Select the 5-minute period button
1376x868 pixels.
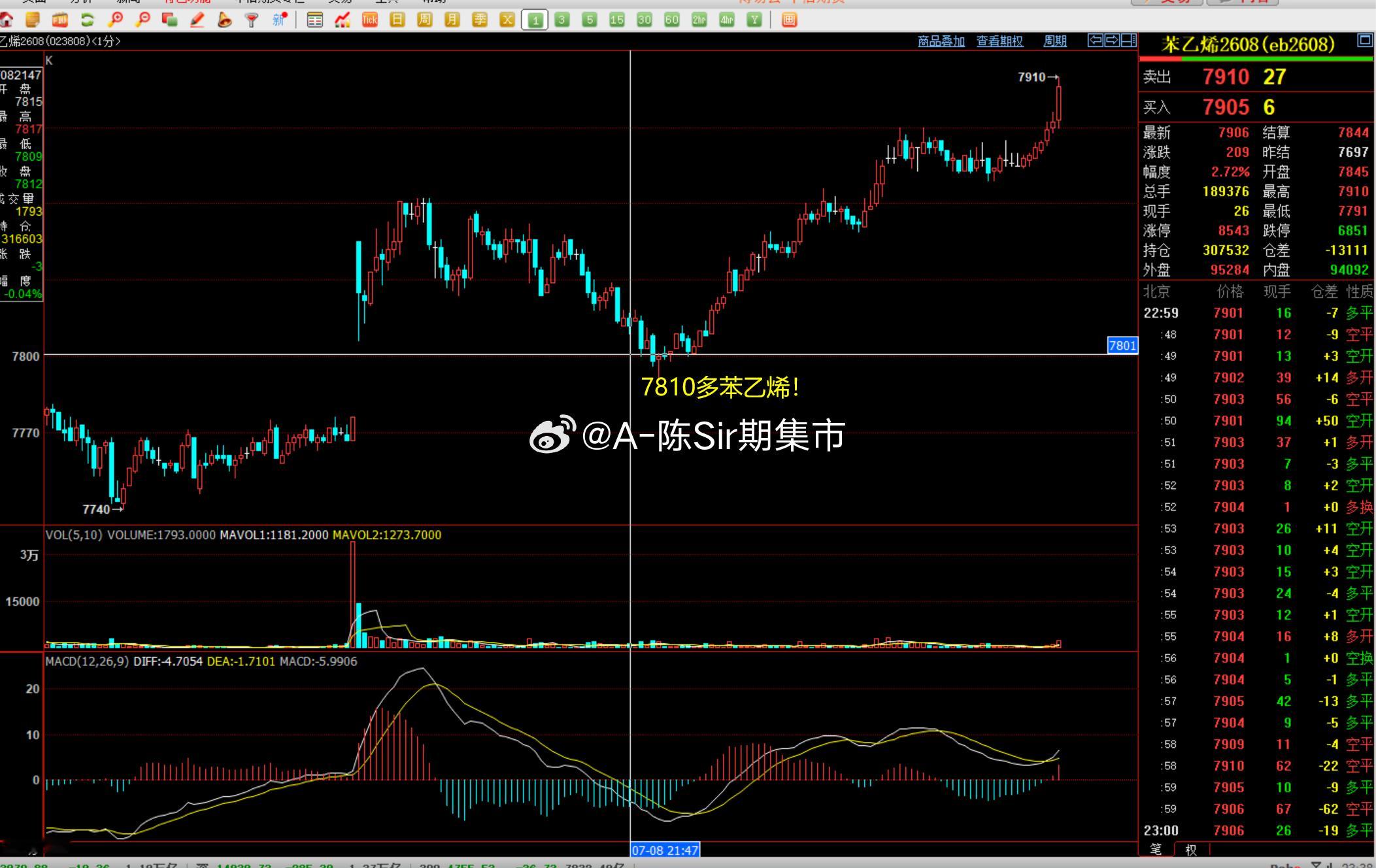590,20
